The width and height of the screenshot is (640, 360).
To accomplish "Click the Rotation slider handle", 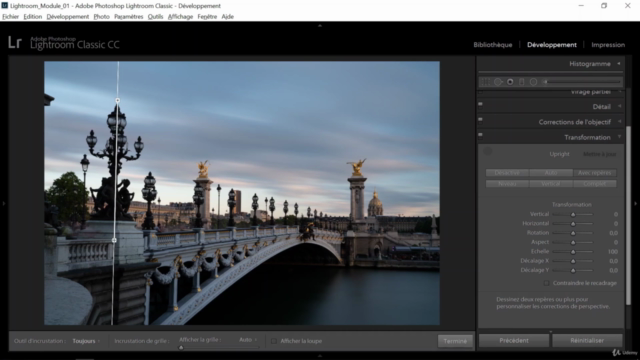I will 573,233.
